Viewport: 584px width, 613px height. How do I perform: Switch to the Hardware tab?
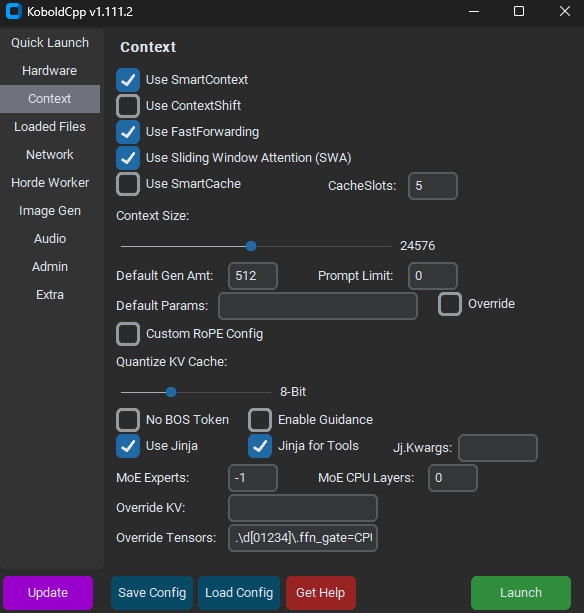pyautogui.click(x=50, y=71)
